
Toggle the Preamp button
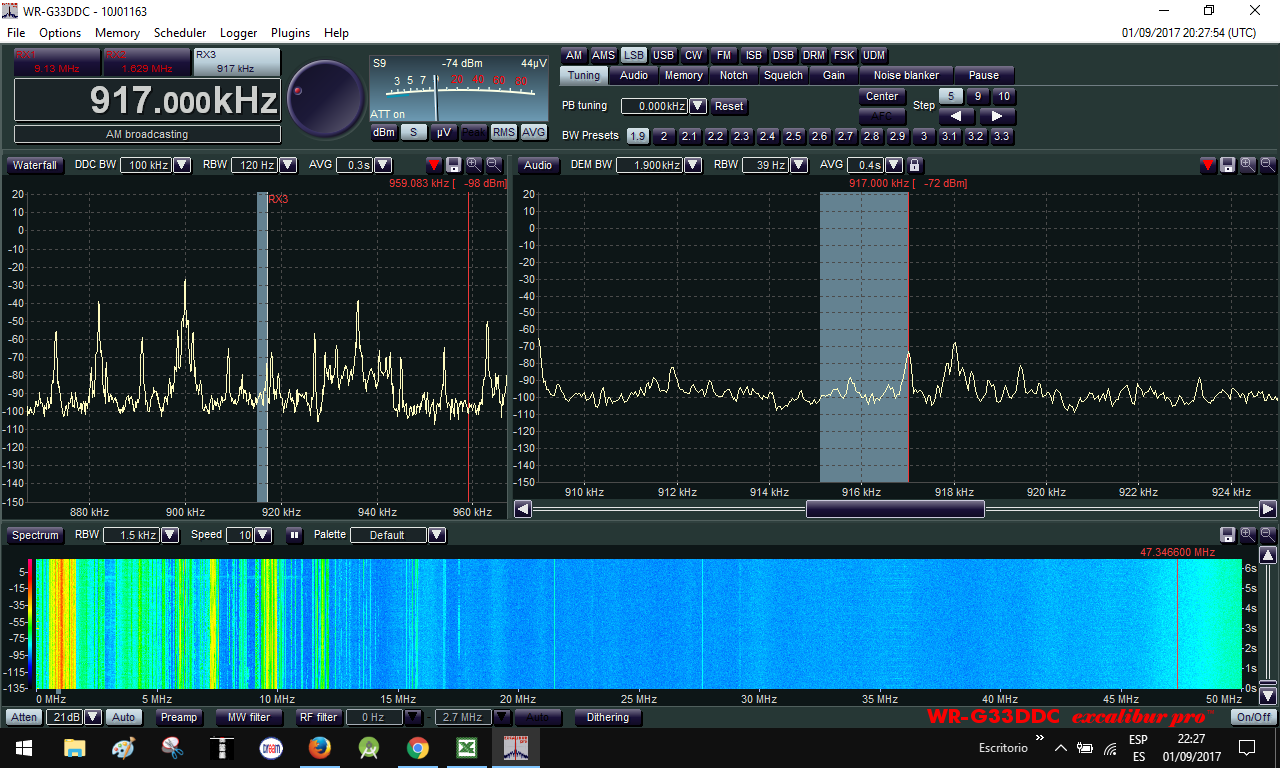tap(179, 717)
